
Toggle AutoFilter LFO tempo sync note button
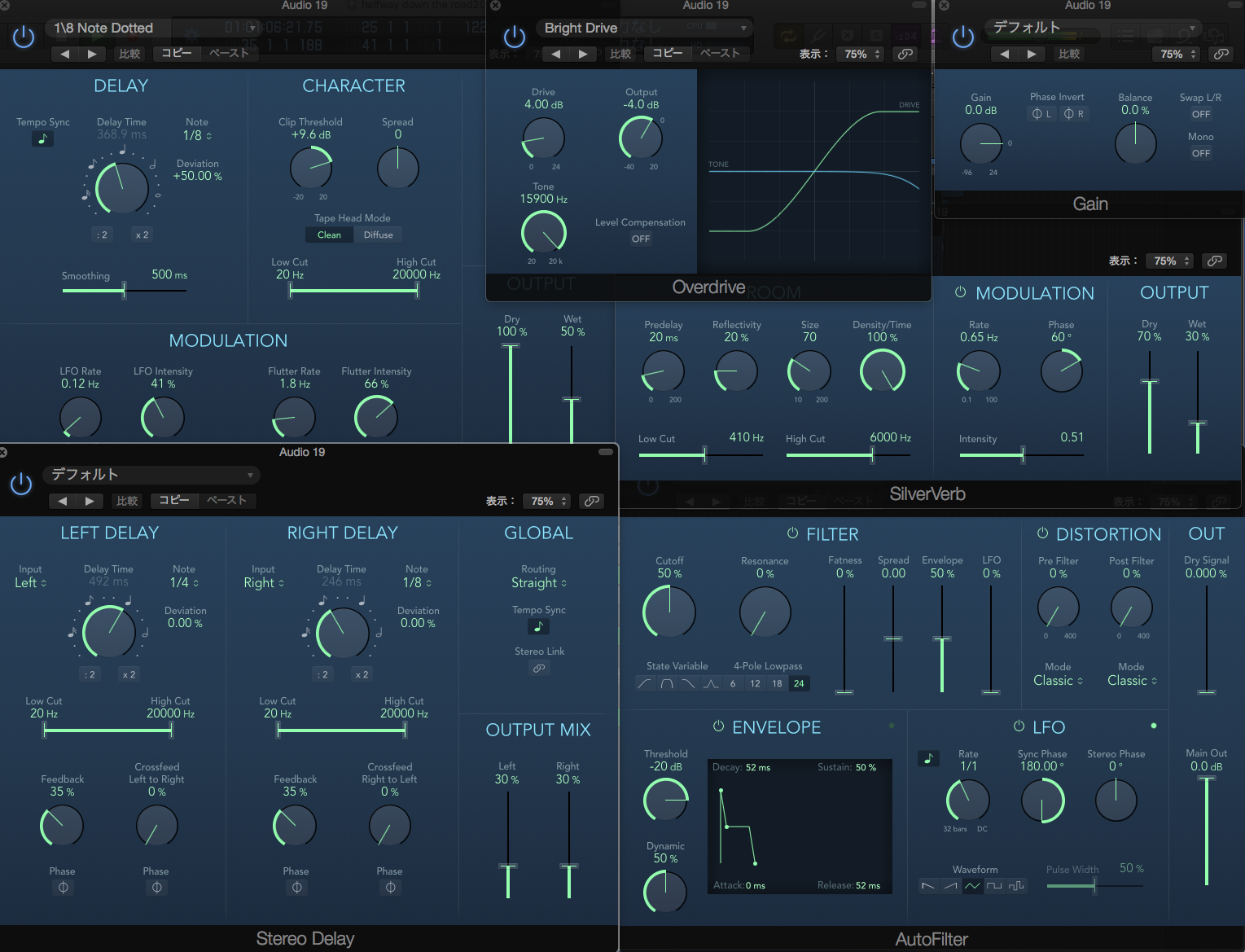[928, 758]
